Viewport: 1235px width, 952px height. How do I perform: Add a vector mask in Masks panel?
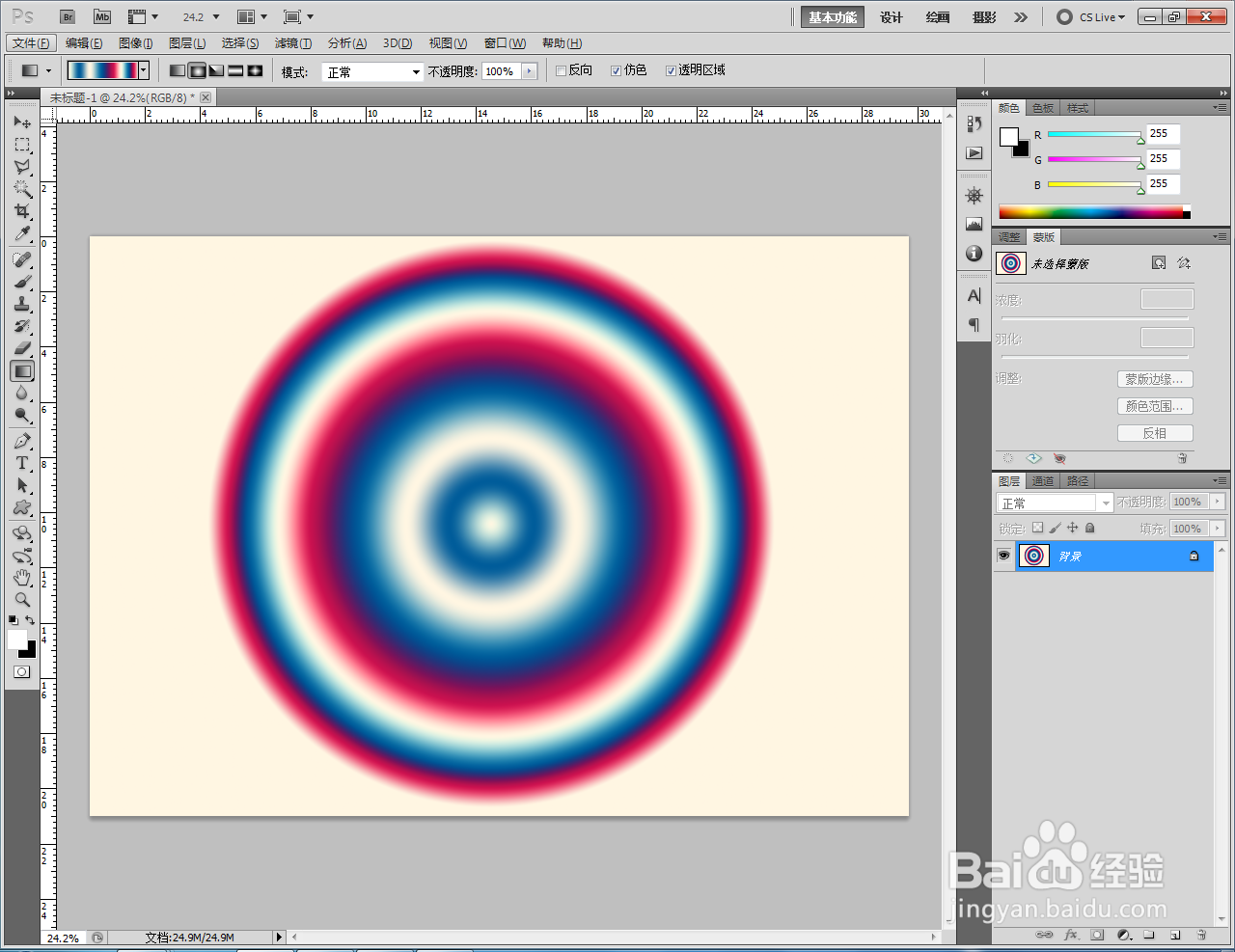(1184, 262)
